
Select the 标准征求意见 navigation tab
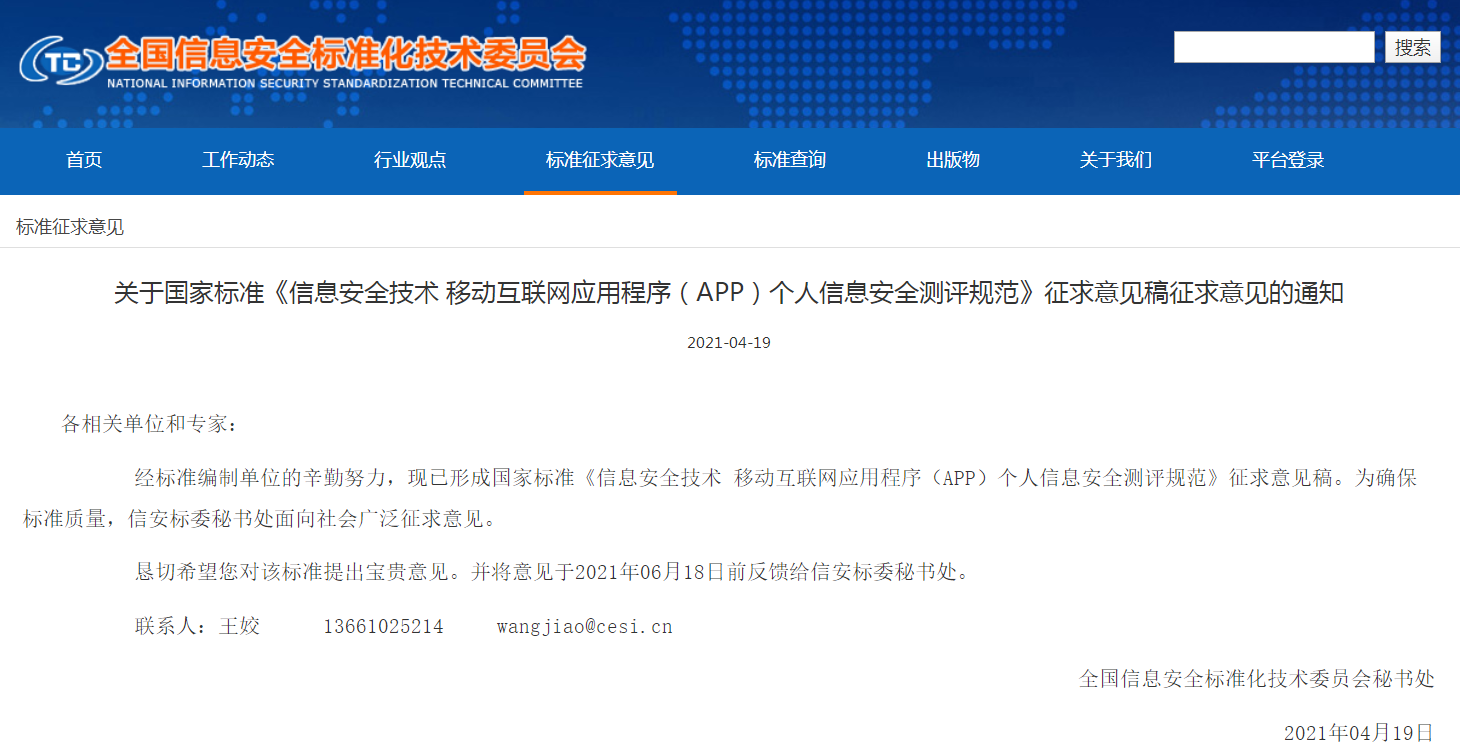pyautogui.click(x=600, y=160)
